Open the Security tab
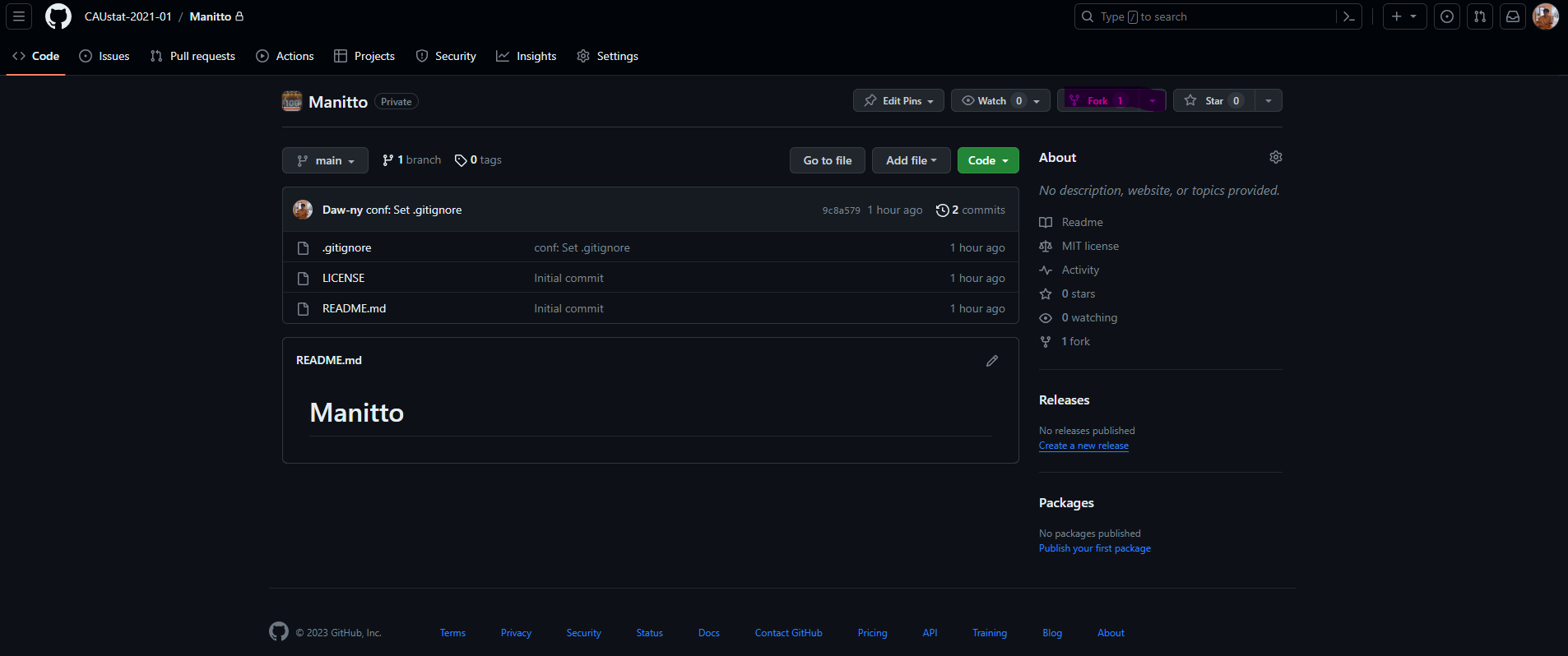Image resolution: width=1568 pixels, height=656 pixels. [x=446, y=56]
